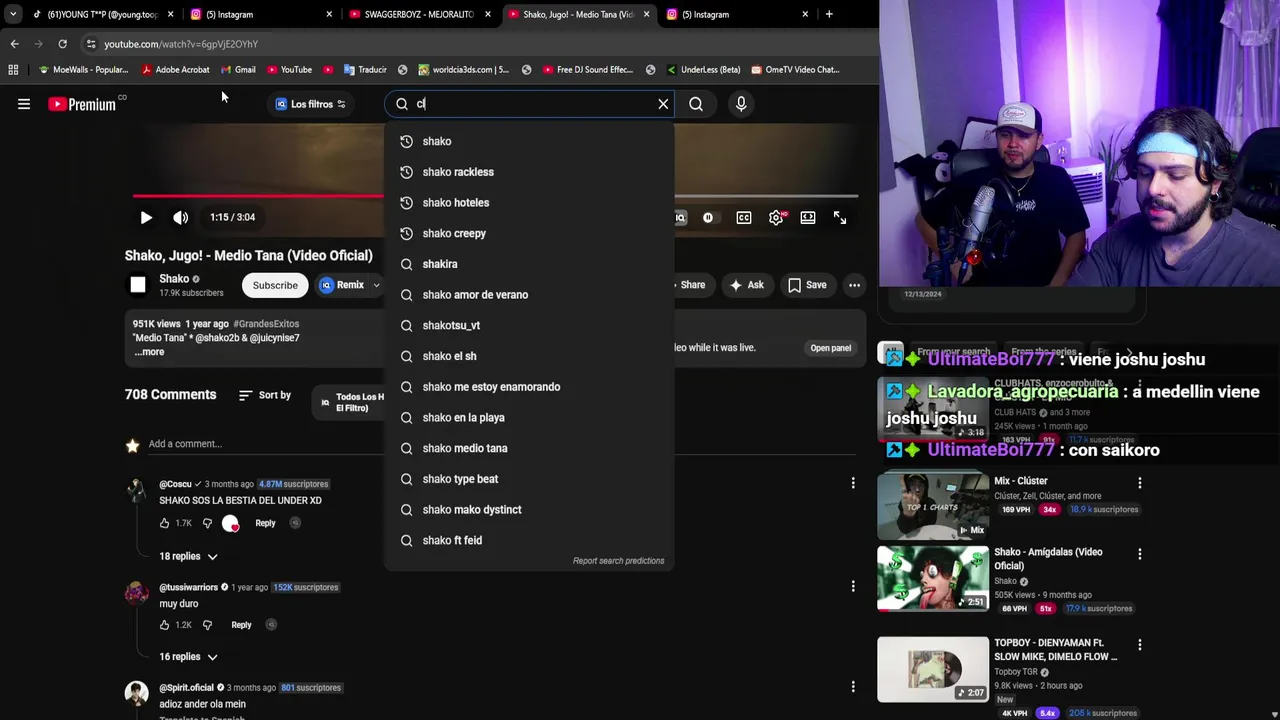1280x720 pixels.
Task: Save the video to a playlist
Action: (x=807, y=285)
